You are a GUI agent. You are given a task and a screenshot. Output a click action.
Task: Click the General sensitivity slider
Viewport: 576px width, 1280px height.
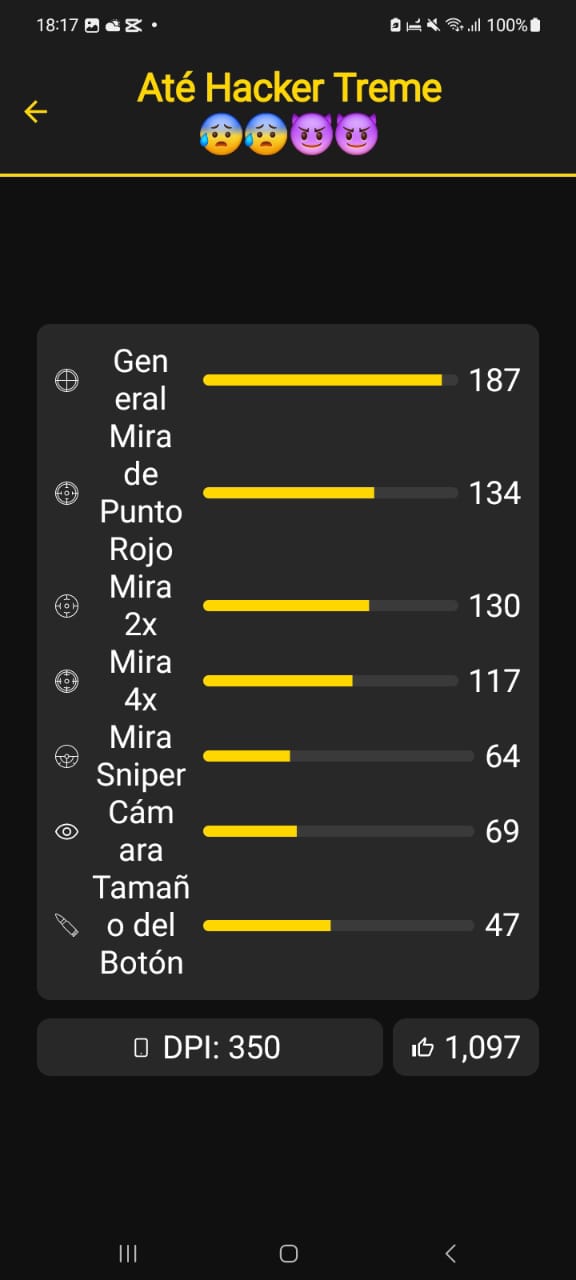pyautogui.click(x=330, y=380)
